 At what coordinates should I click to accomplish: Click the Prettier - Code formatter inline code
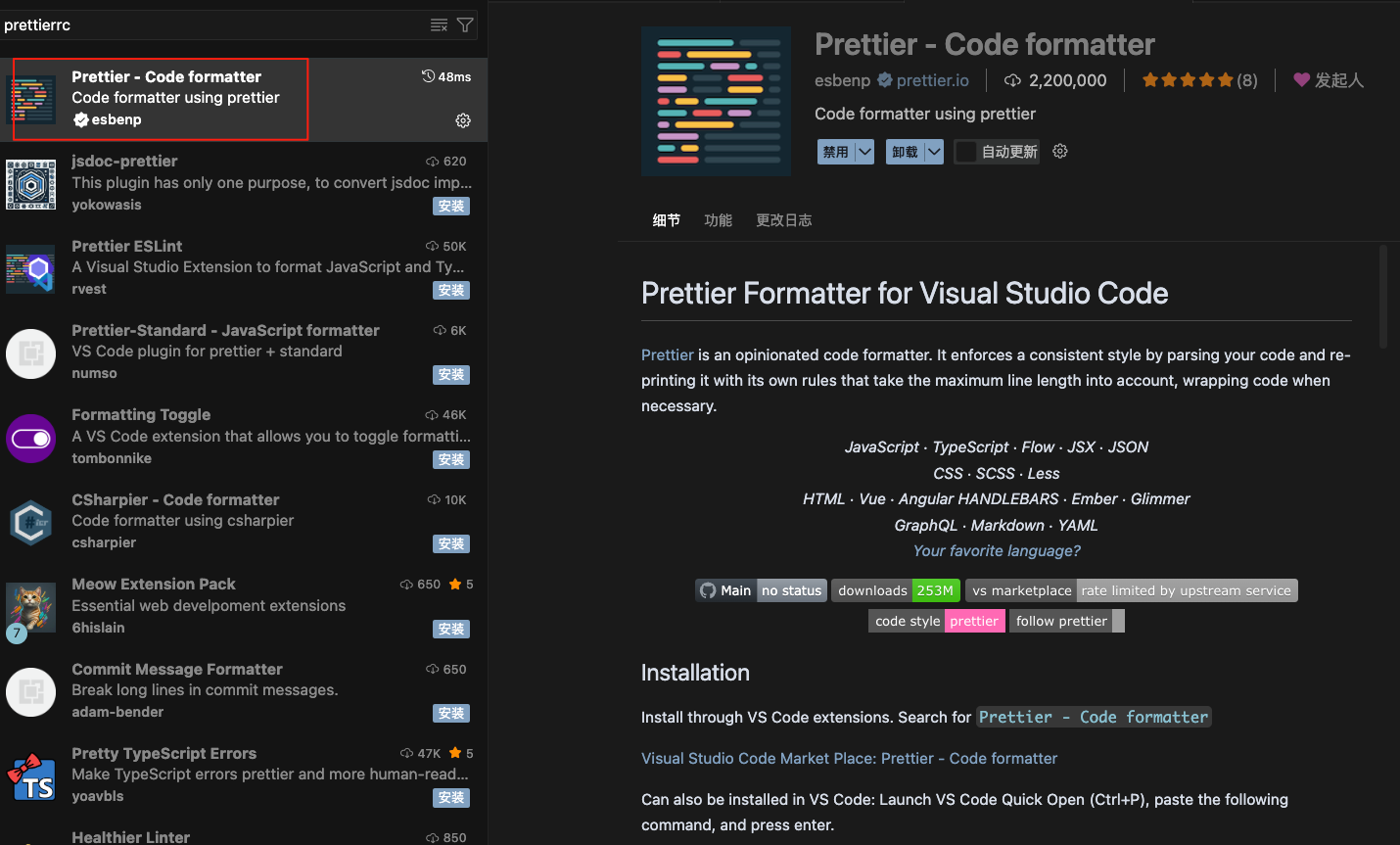(x=1094, y=717)
